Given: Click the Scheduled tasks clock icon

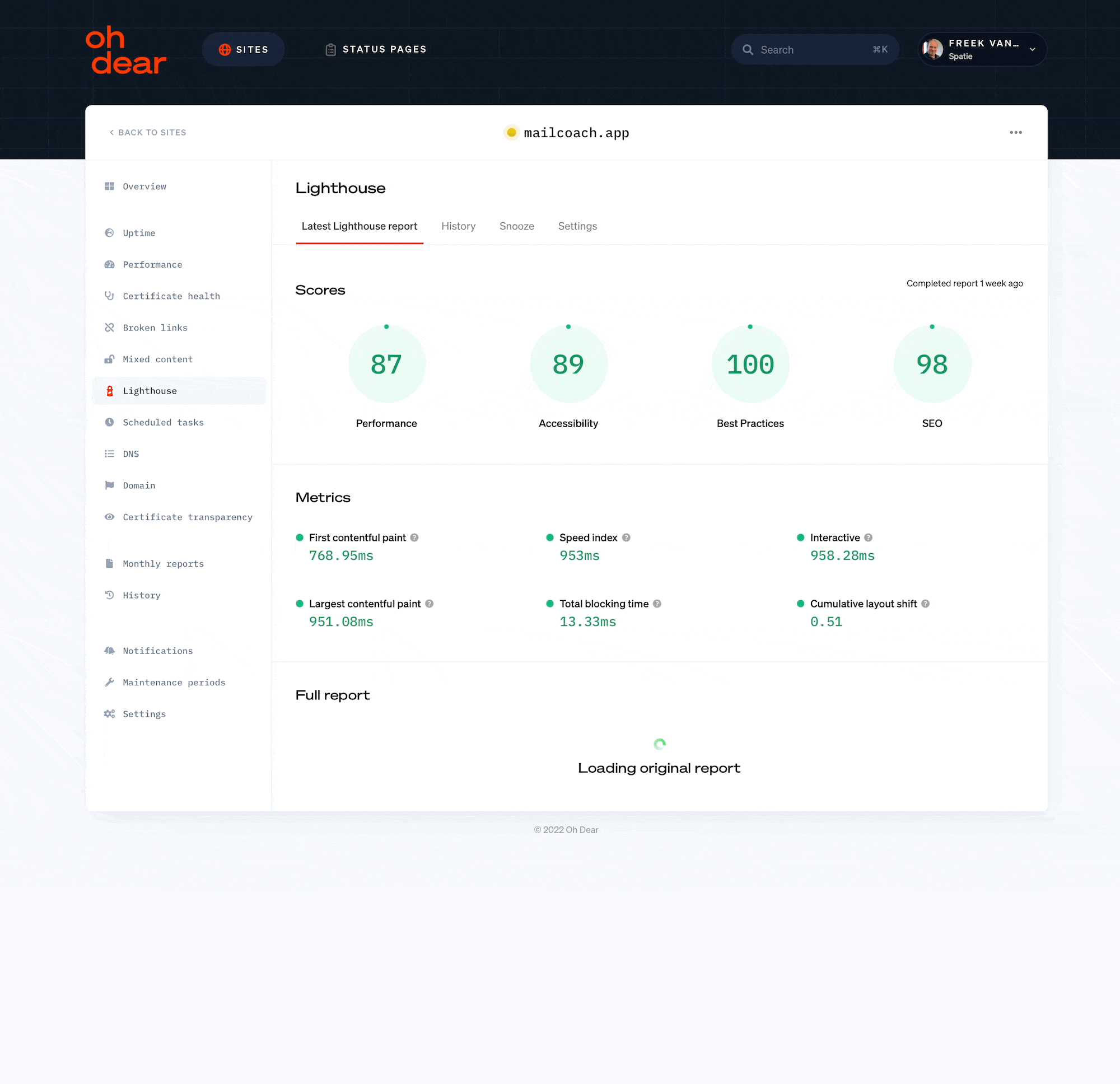Looking at the screenshot, I should pyautogui.click(x=109, y=422).
